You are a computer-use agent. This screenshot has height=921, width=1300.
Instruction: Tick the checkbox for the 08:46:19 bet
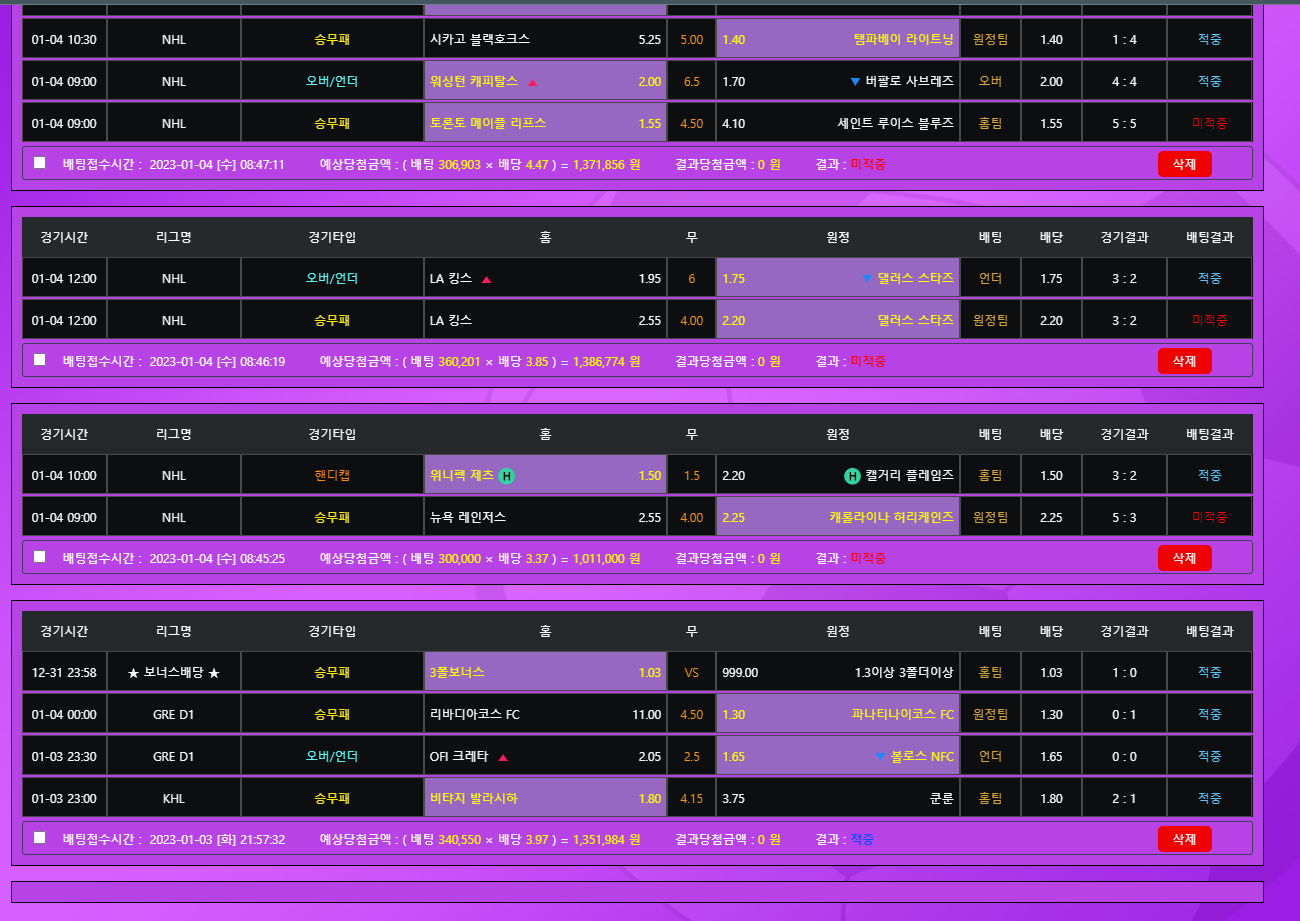coord(40,360)
